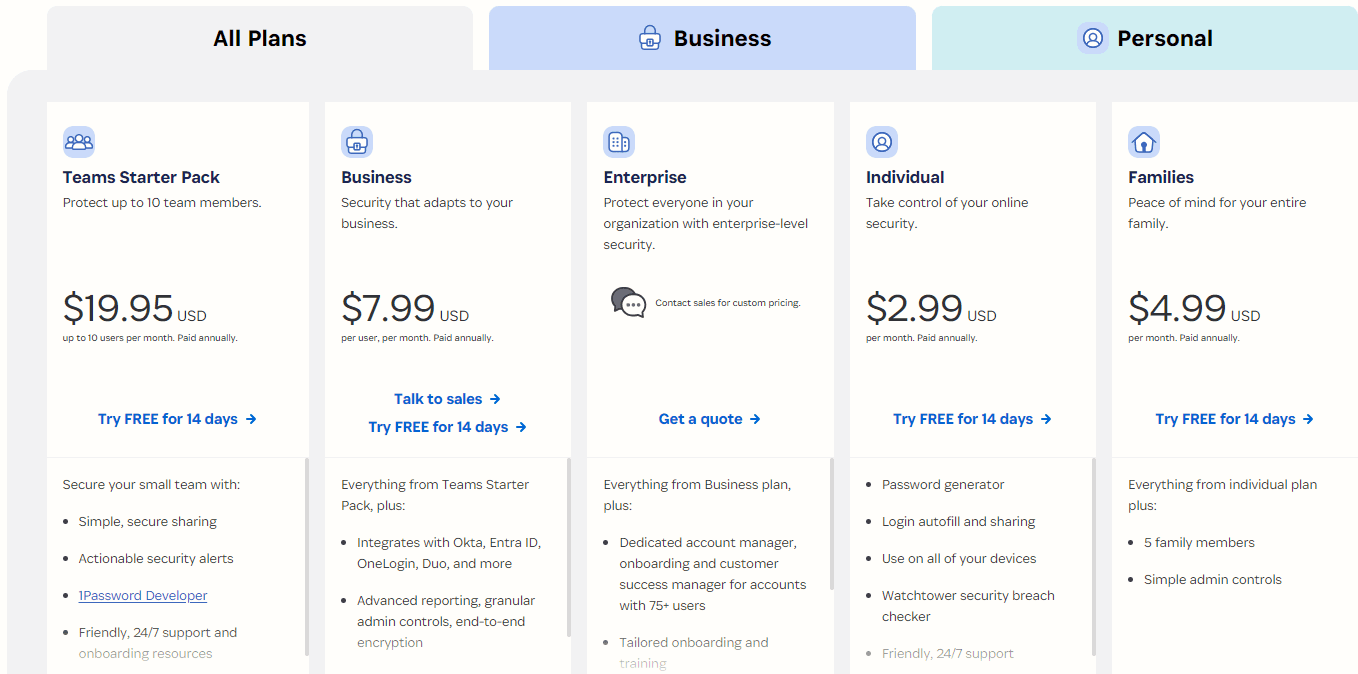The image size is (1358, 674).
Task: Click the Families house icon
Action: point(1144,142)
